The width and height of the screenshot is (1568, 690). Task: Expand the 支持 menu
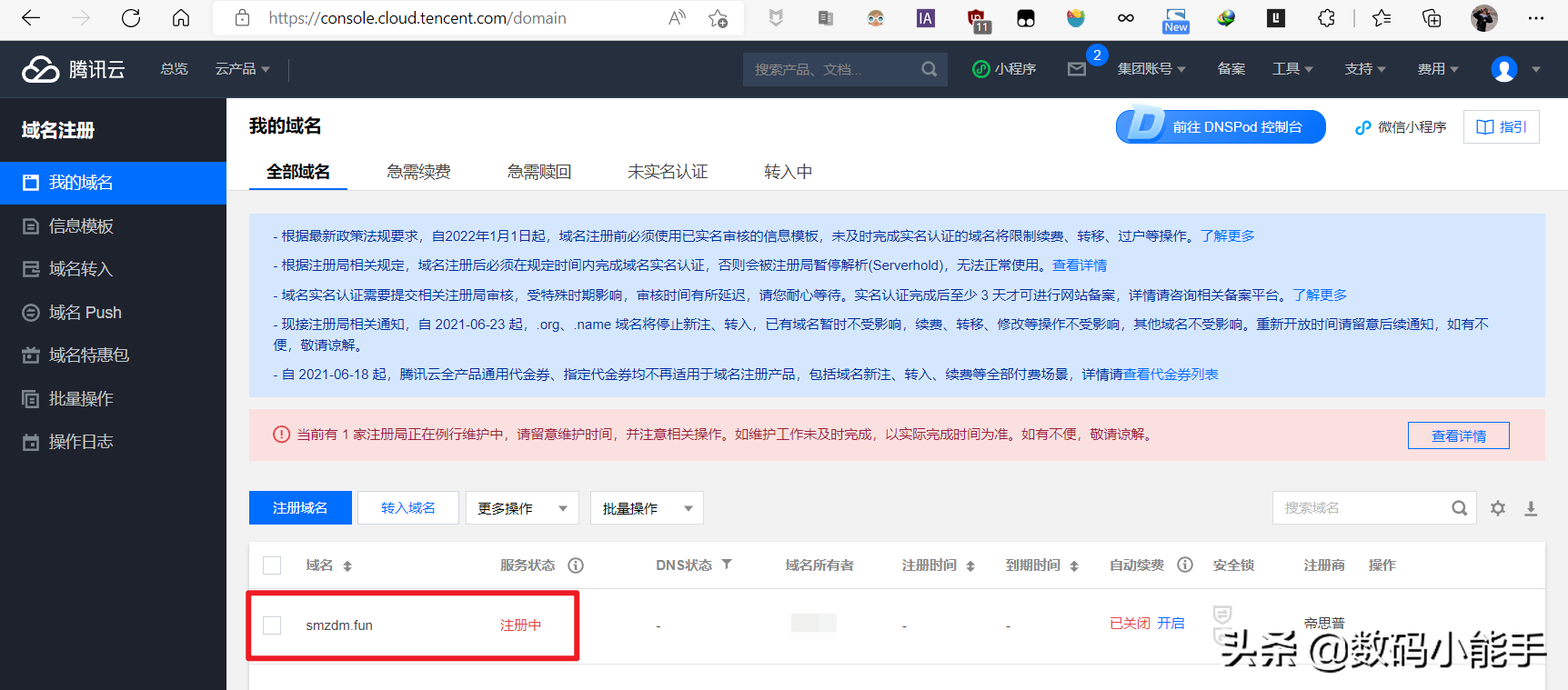coord(1365,69)
